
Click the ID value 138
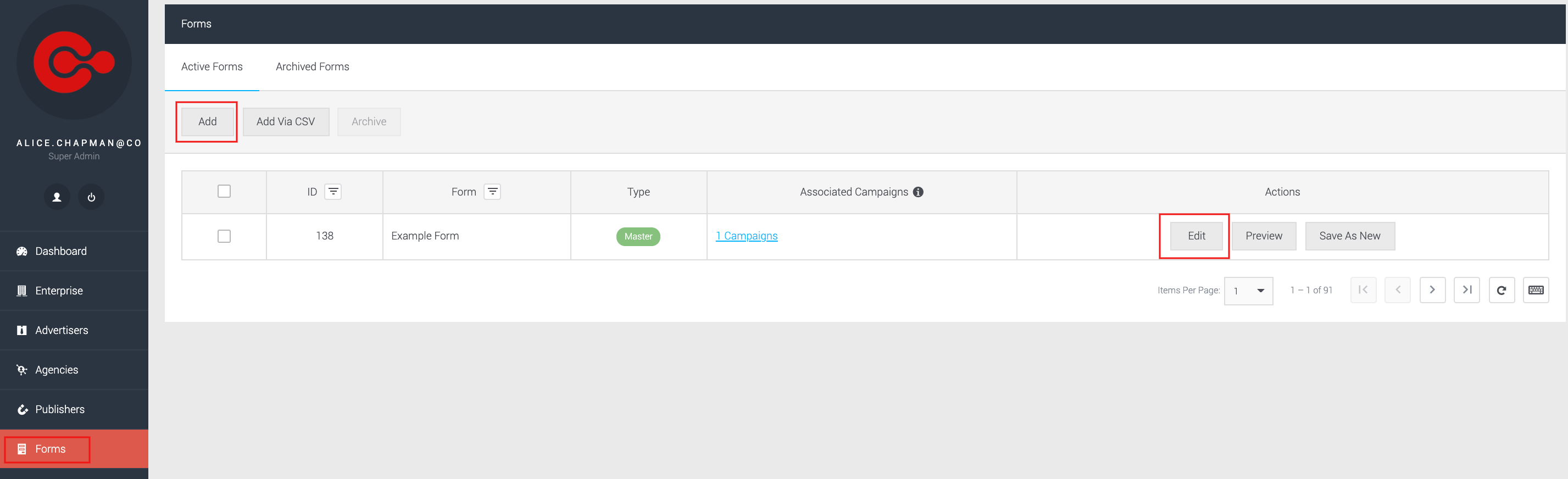tap(325, 236)
